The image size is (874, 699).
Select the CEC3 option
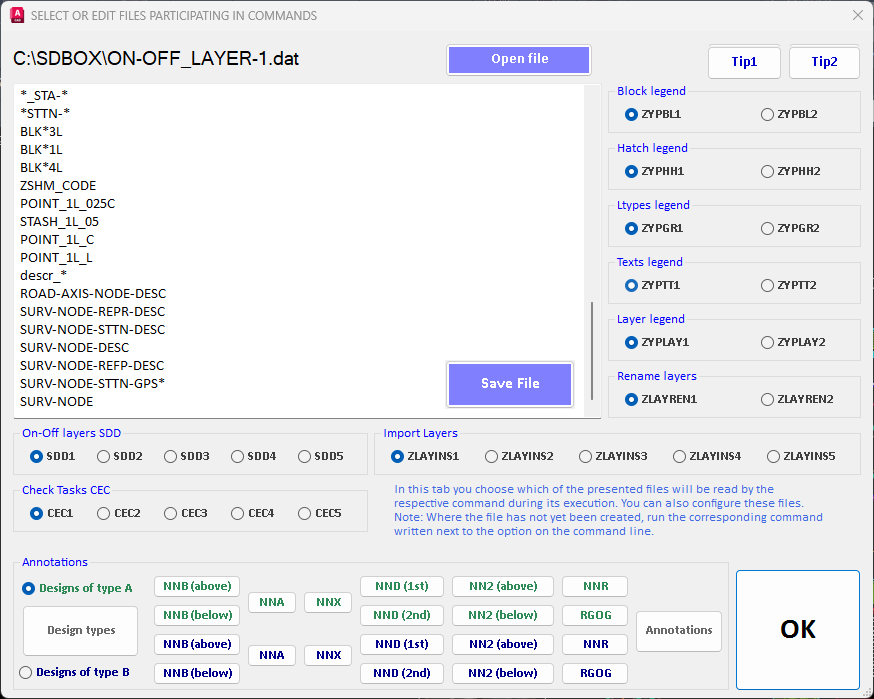pyautogui.click(x=186, y=513)
